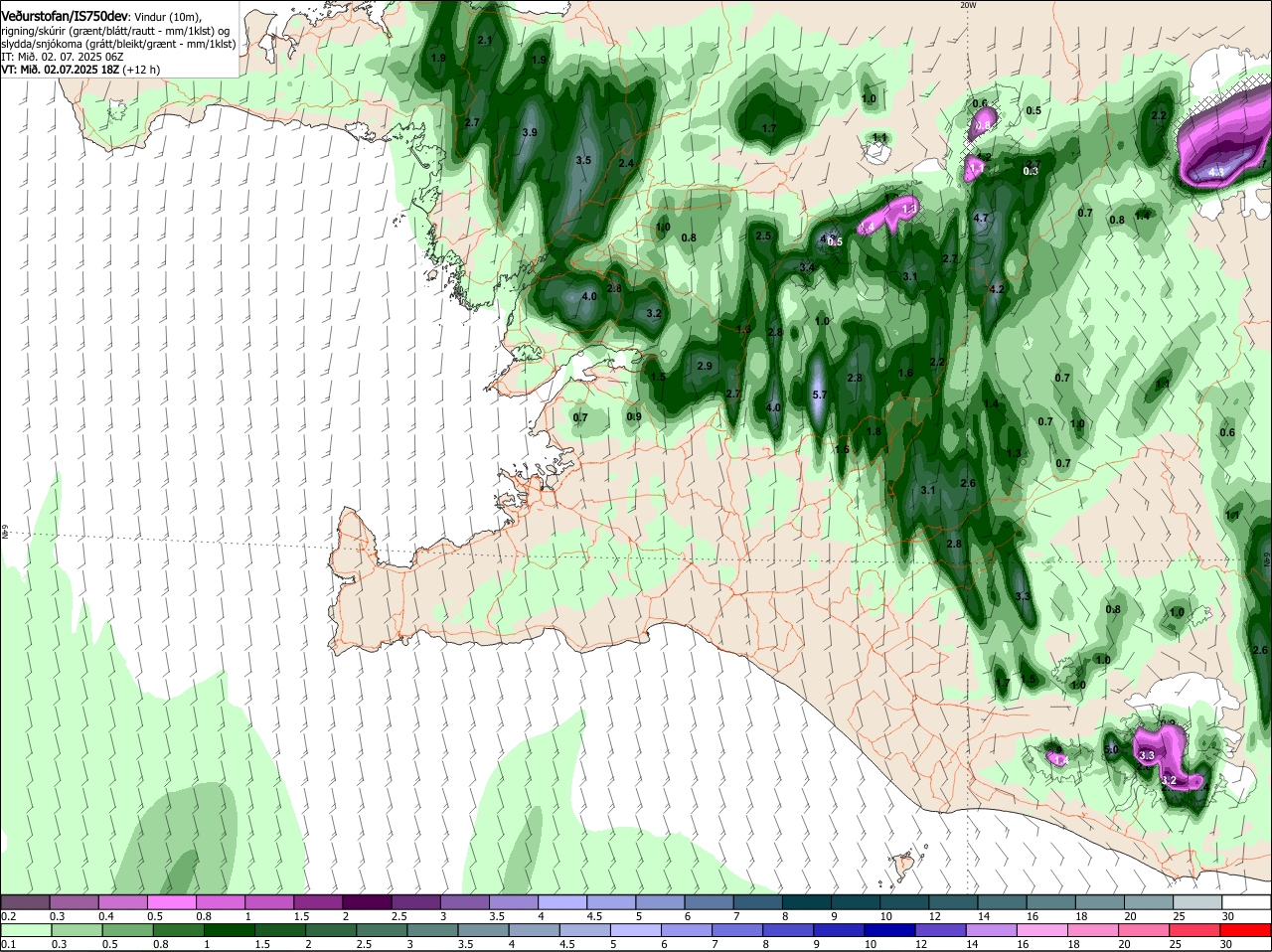Image resolution: width=1272 pixels, height=952 pixels.
Task: Click the 3.4 precipitation value on the map
Action: [807, 267]
